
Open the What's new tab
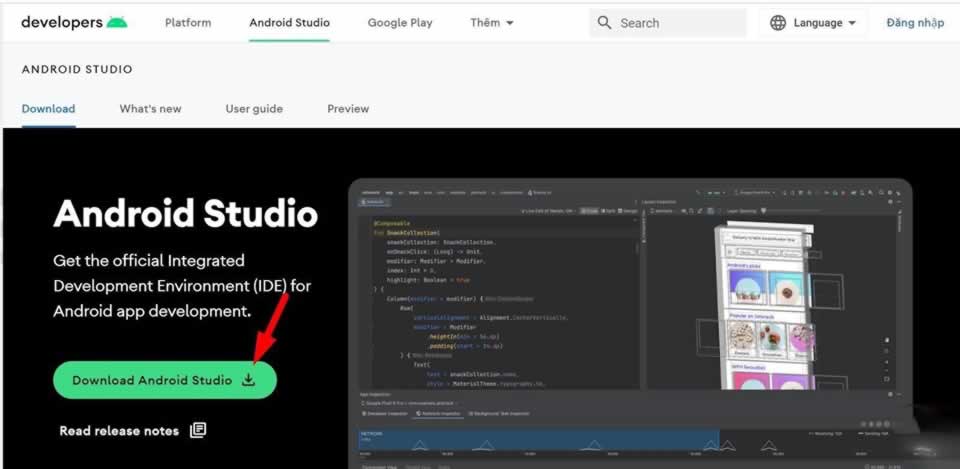click(x=151, y=109)
